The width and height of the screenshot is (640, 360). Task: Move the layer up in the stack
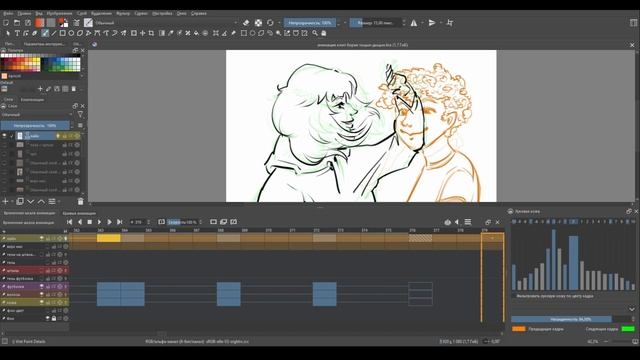point(41,201)
